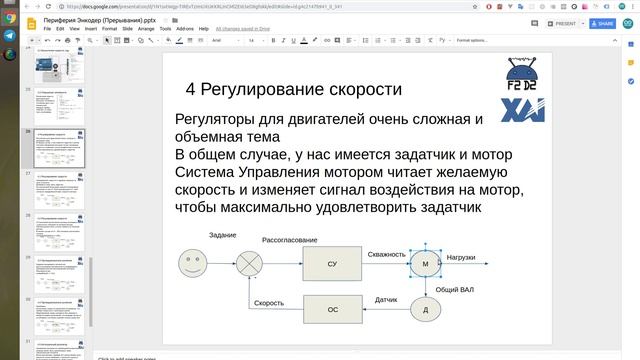
Task: Click the Undo arrow in toolbar
Action: [x=47, y=40]
